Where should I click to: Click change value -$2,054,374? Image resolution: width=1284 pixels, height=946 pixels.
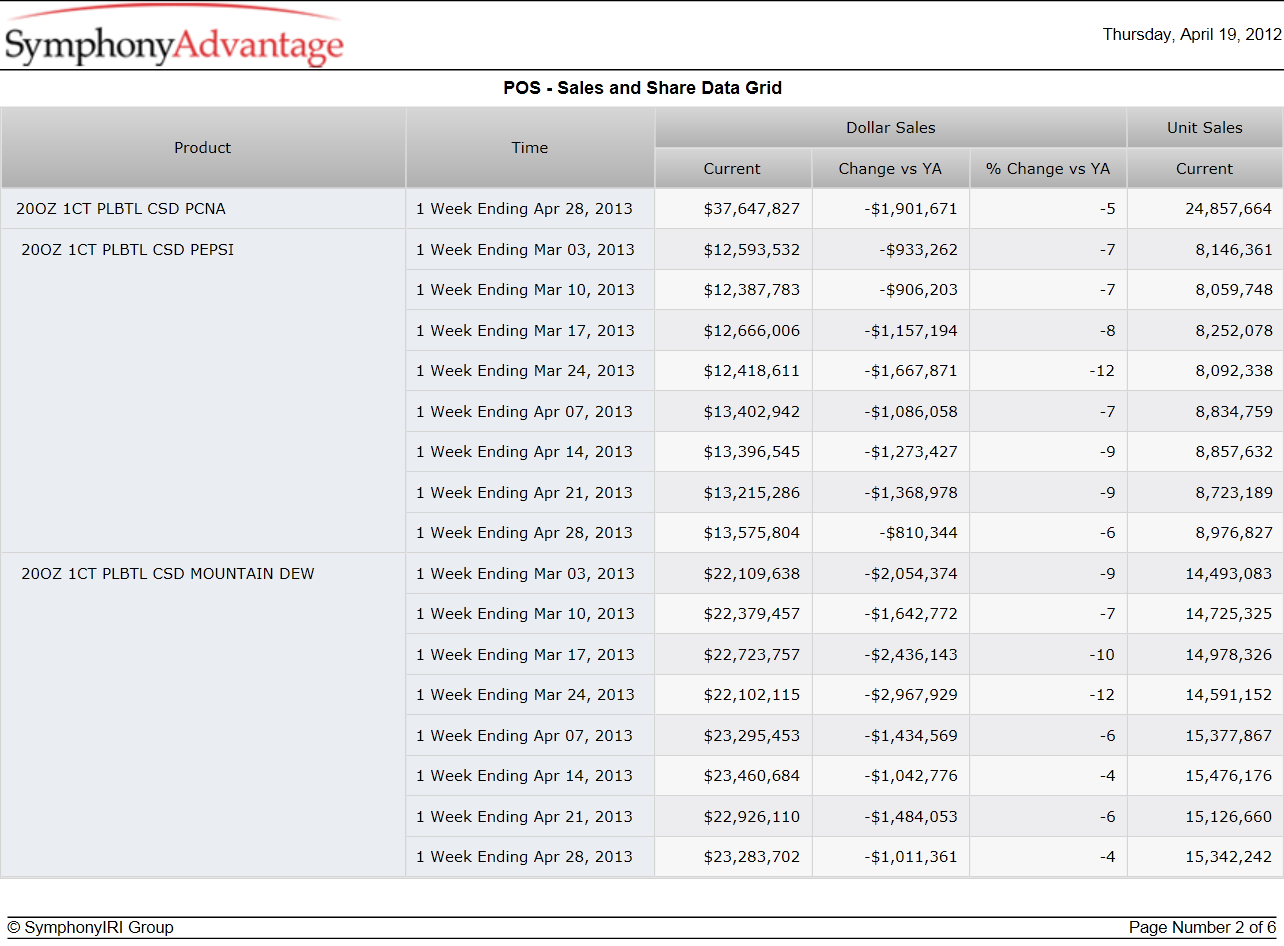tap(909, 574)
